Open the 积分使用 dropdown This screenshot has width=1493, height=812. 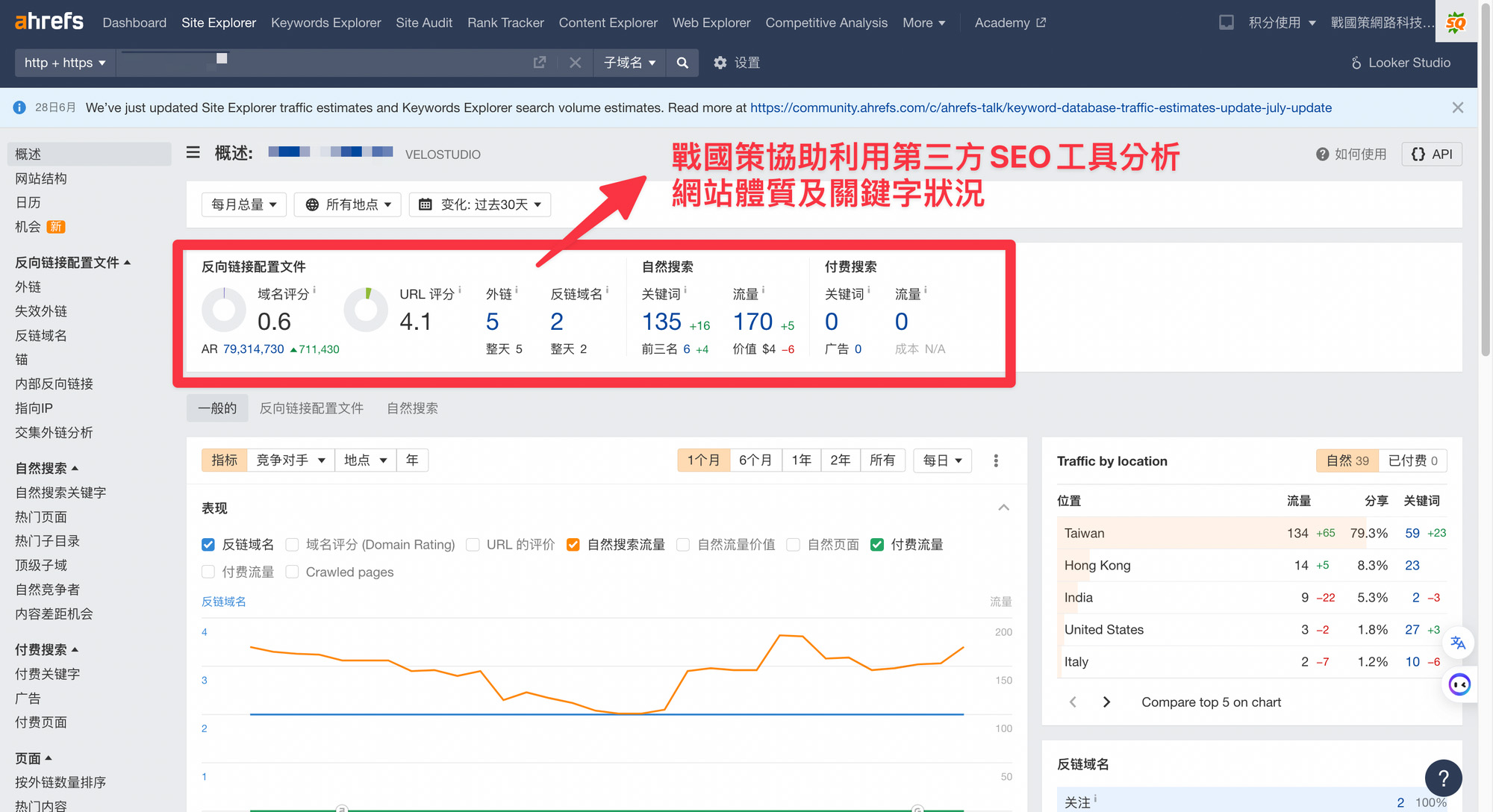(1282, 22)
